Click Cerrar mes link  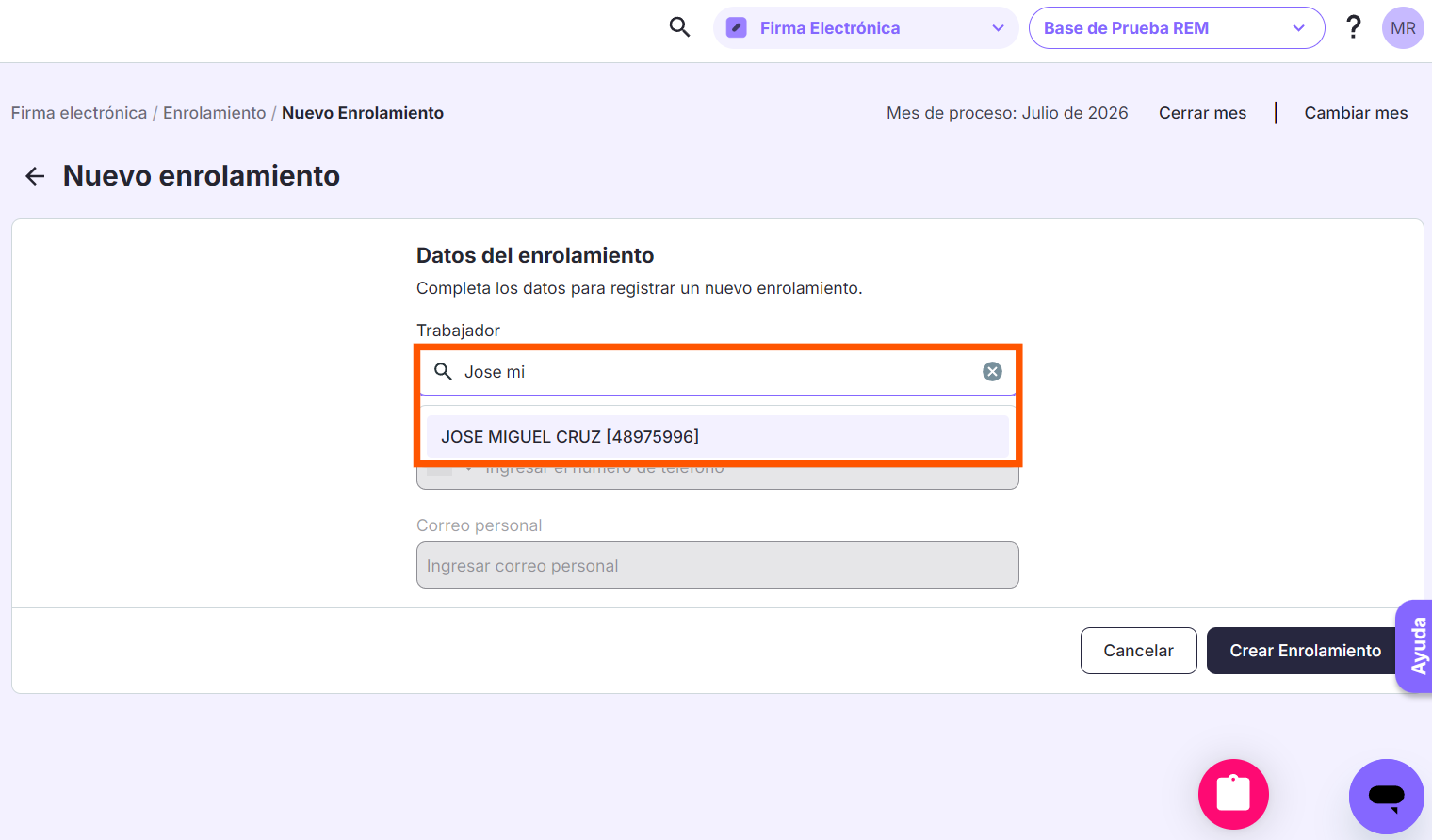[x=1202, y=113]
